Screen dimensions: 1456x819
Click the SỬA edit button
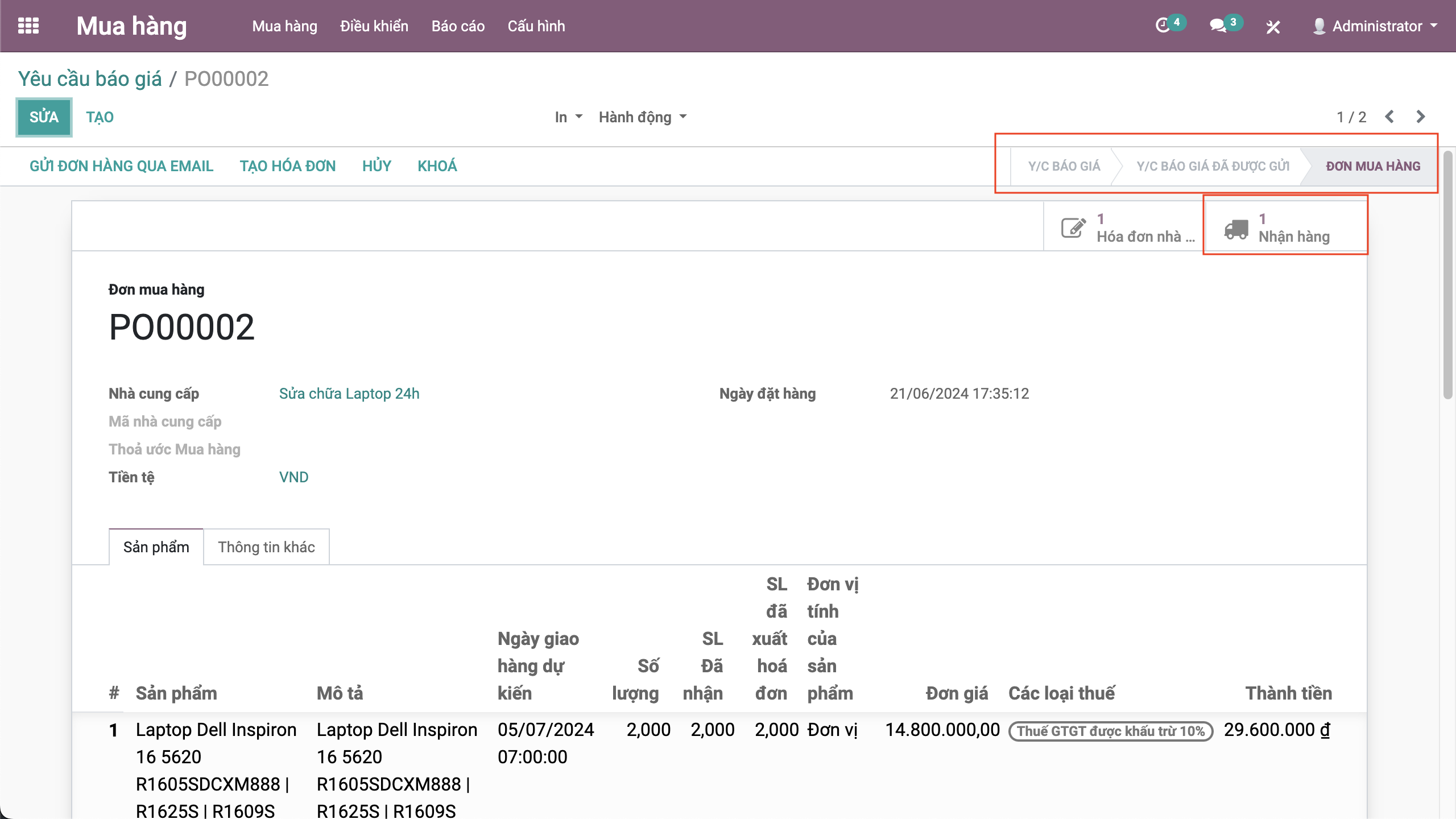[44, 117]
